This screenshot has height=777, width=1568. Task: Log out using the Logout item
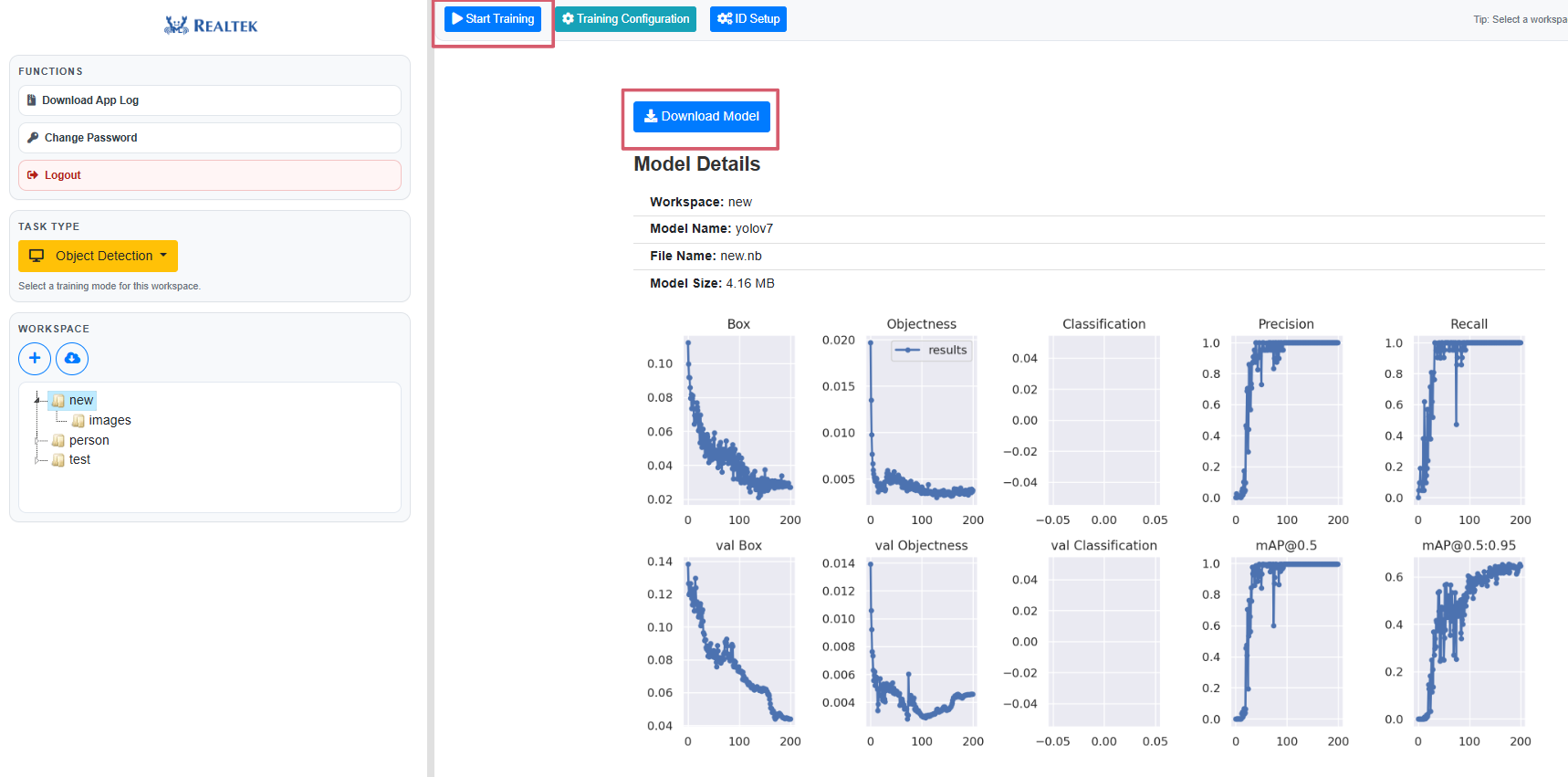pos(209,175)
